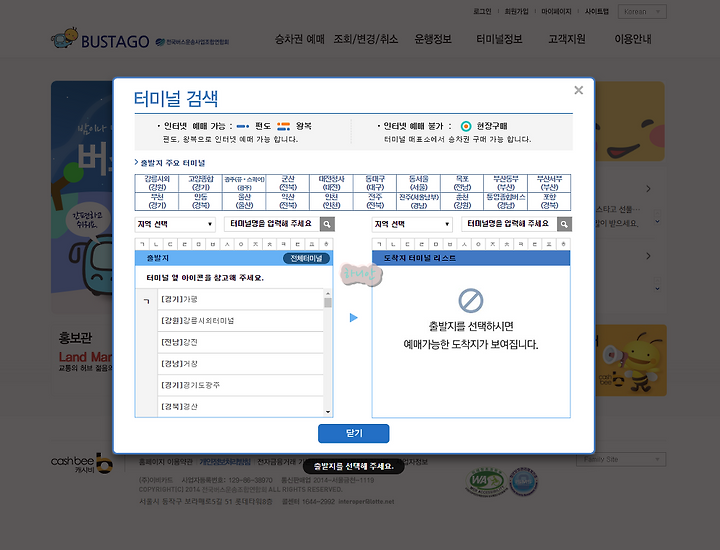Select 부천(경기) major terminal

pos(157,201)
